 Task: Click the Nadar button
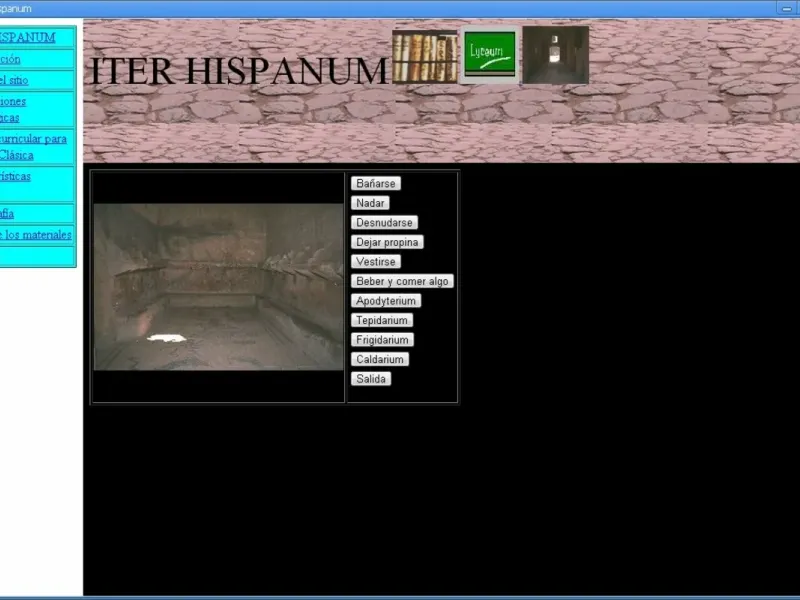click(x=370, y=203)
